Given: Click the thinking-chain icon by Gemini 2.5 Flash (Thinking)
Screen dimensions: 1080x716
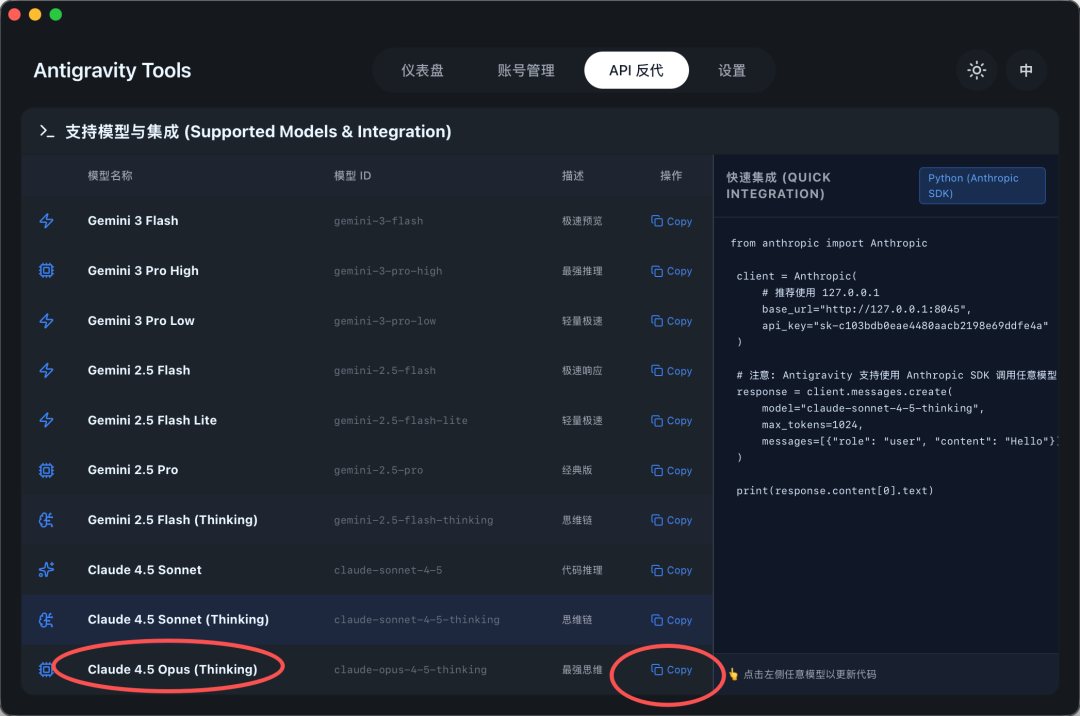Looking at the screenshot, I should 46,519.
